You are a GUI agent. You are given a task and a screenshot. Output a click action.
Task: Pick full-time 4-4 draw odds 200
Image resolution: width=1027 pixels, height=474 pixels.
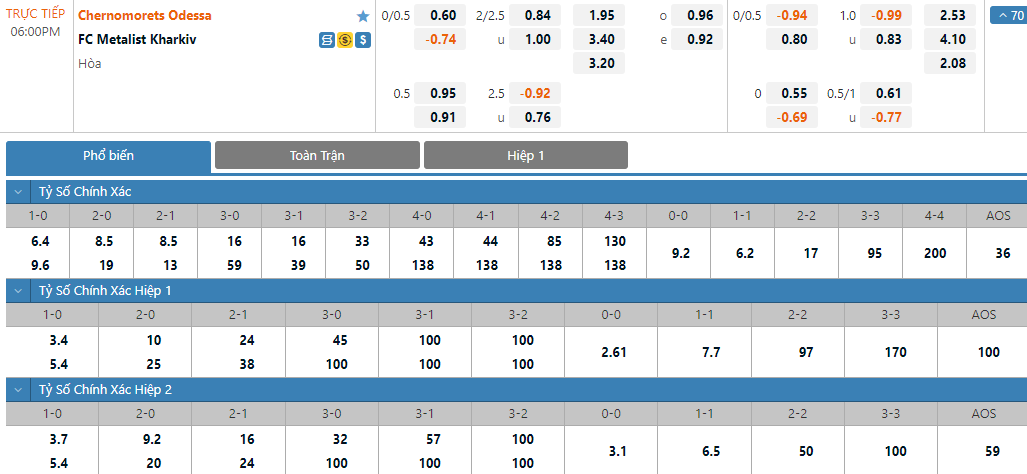coord(935,253)
